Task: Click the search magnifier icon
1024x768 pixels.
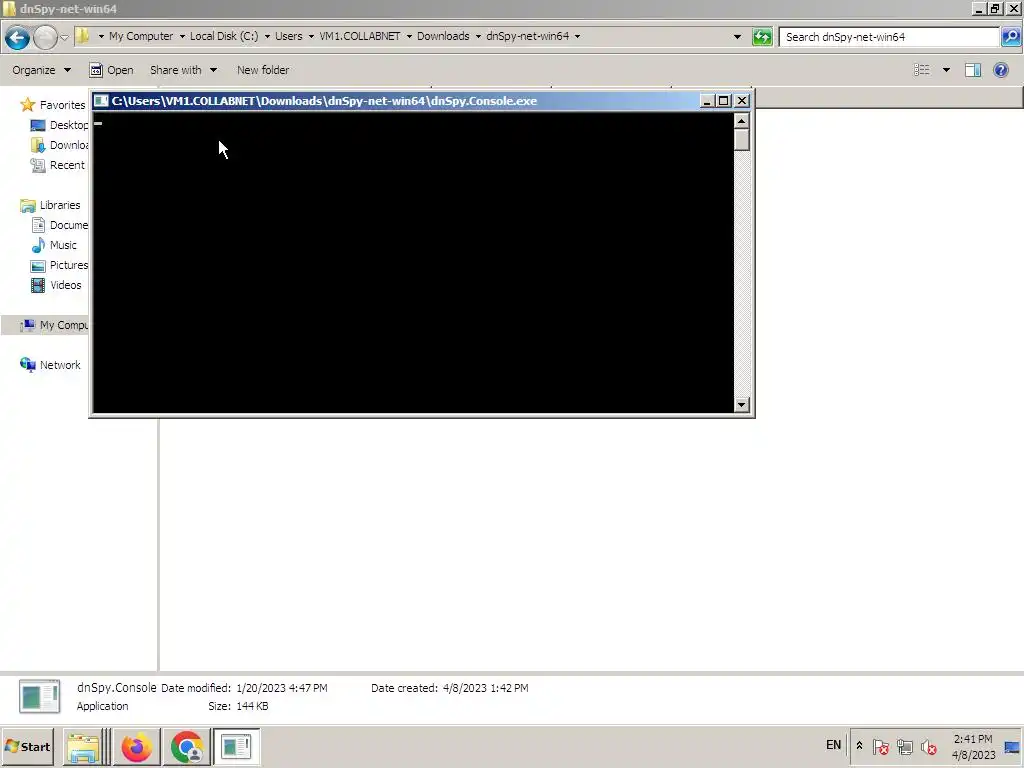Action: [x=1010, y=37]
